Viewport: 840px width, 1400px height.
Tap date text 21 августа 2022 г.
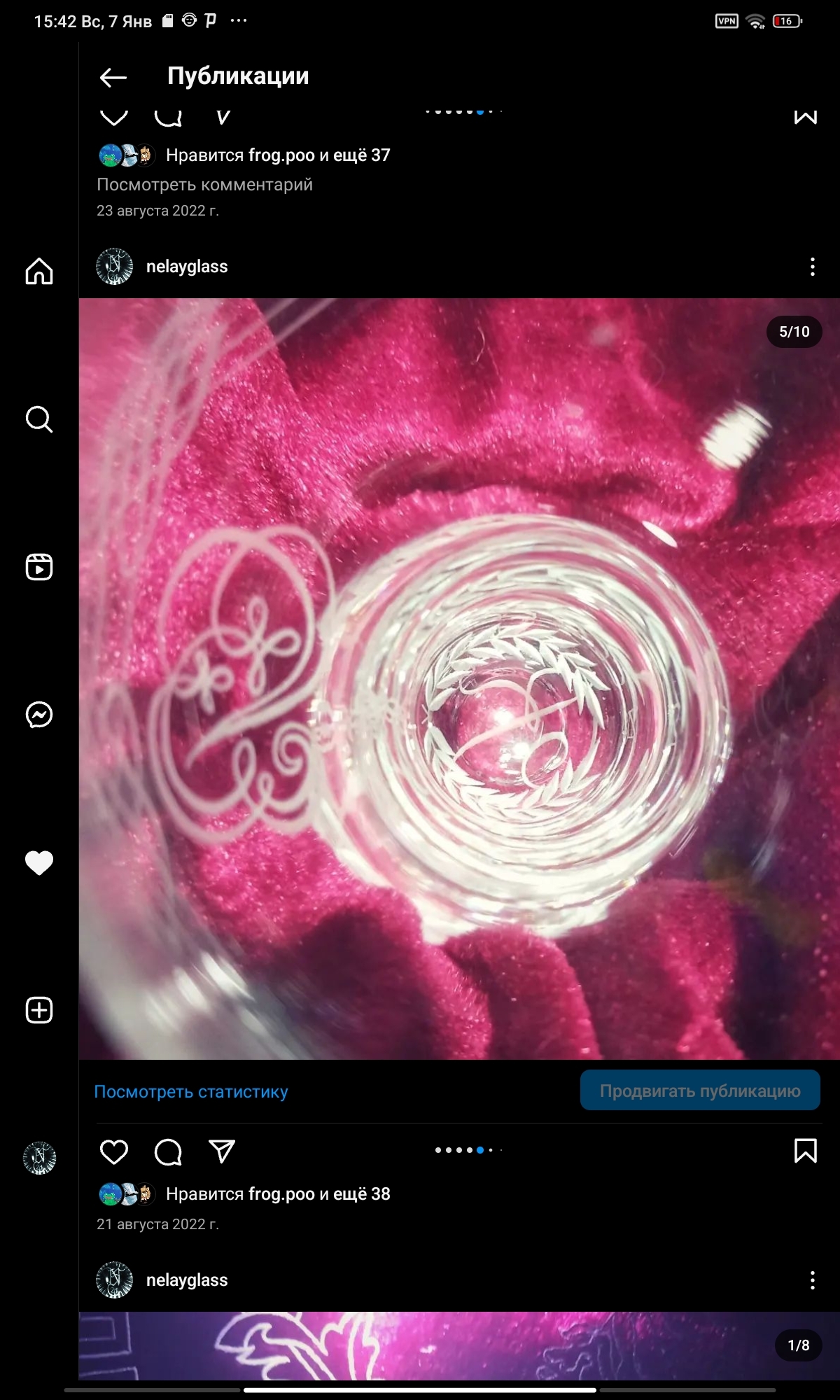tap(157, 1224)
